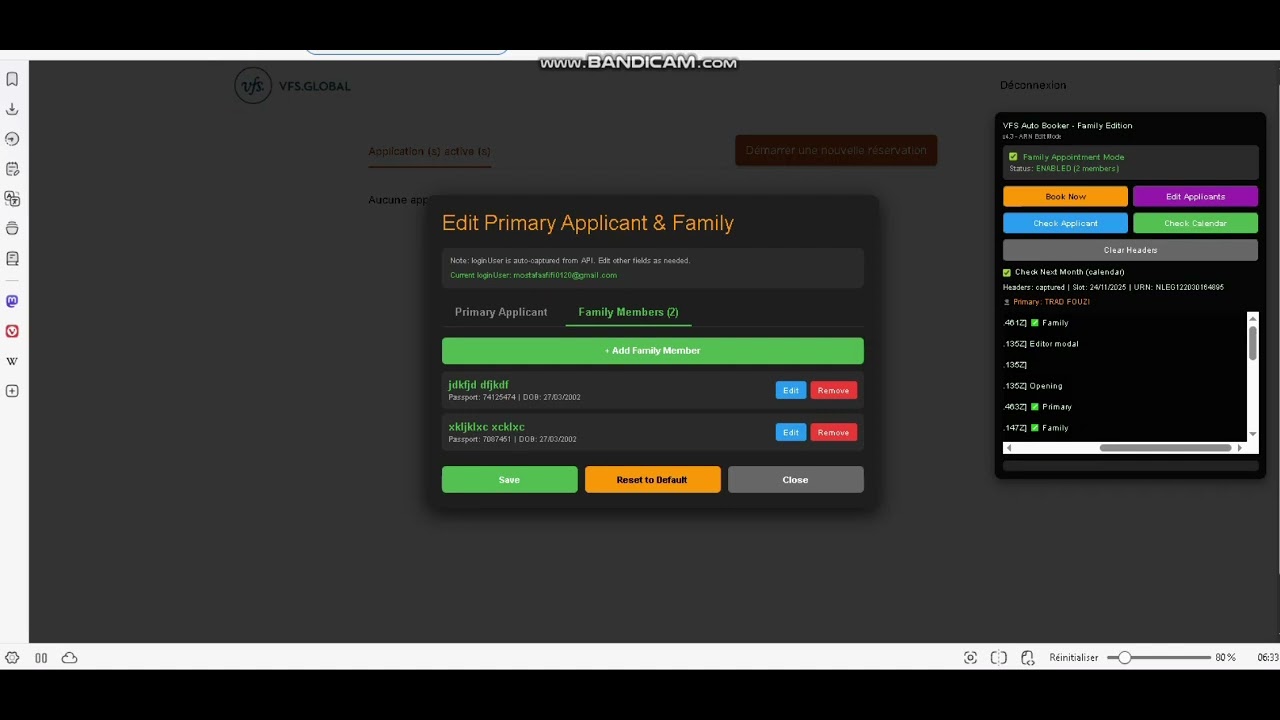Add a new web panel

click(12, 391)
